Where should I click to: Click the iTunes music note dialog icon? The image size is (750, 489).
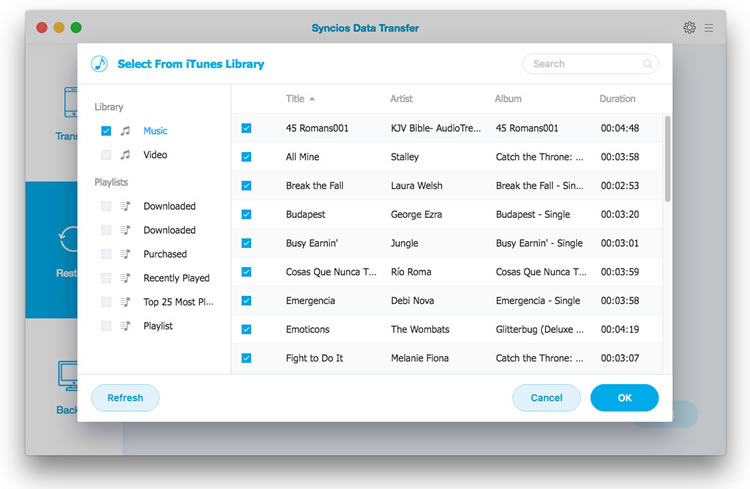[x=99, y=64]
